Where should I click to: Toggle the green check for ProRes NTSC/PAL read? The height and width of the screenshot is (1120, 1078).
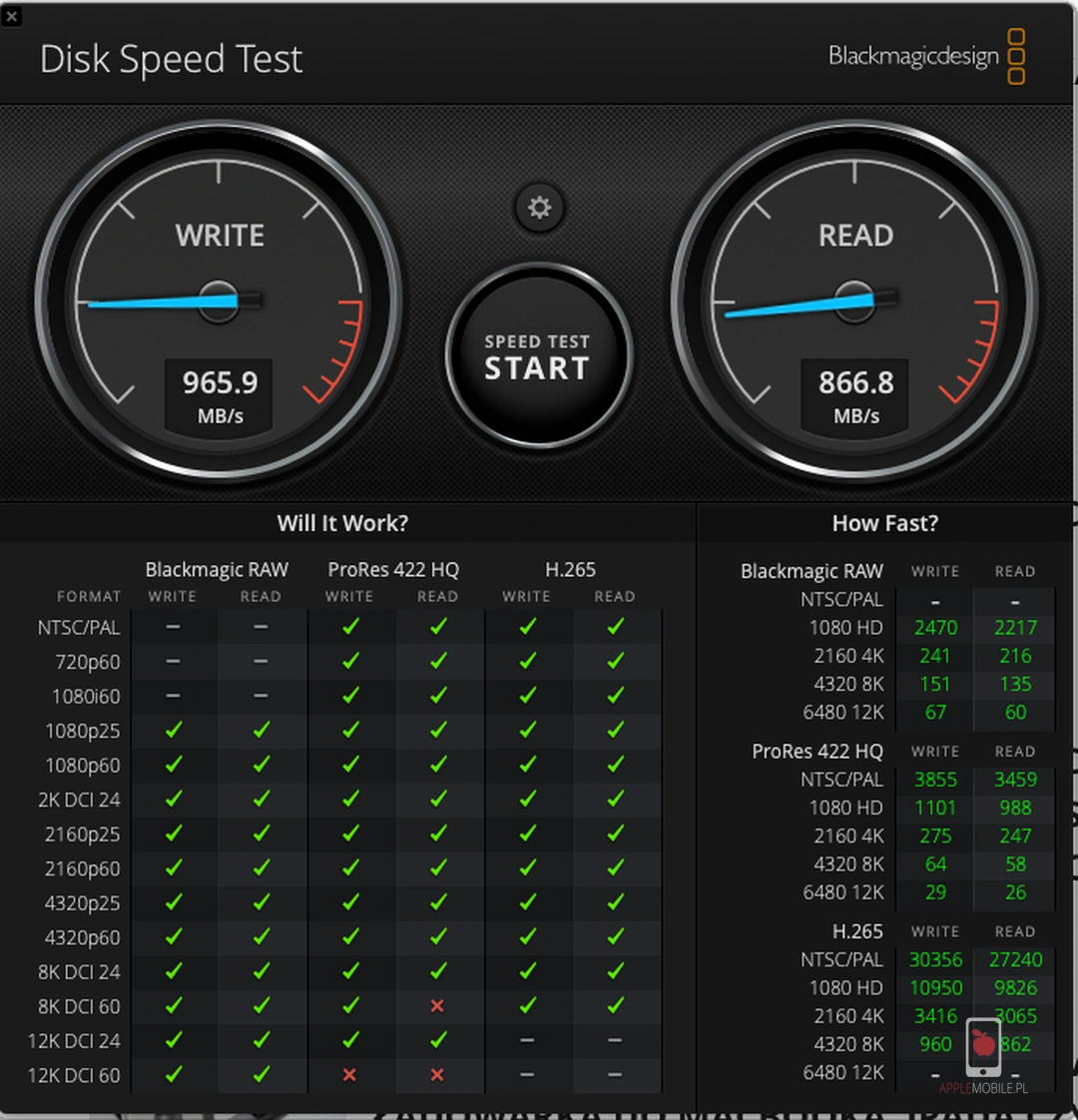(438, 627)
